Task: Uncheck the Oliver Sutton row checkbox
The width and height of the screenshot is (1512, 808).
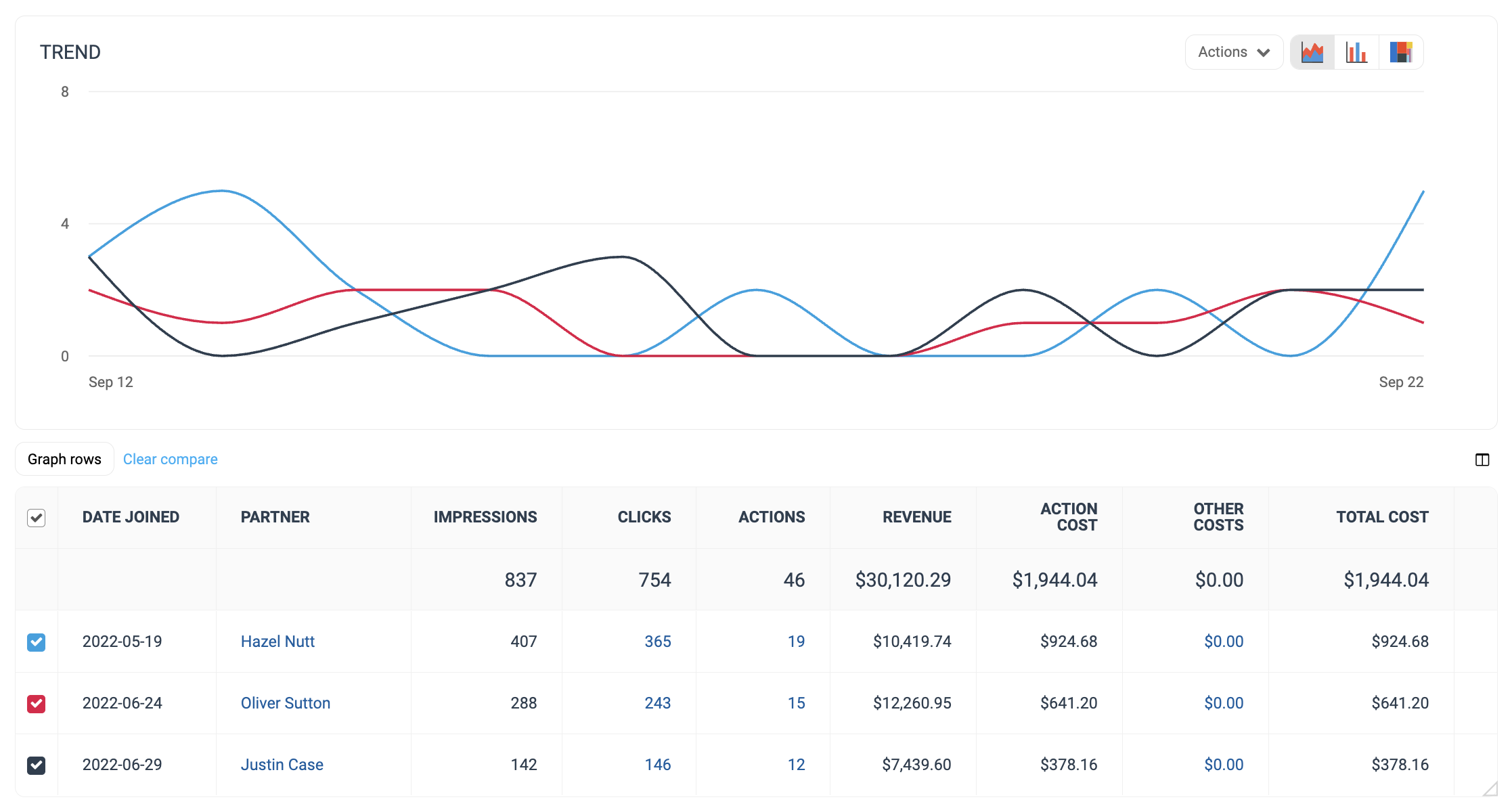Action: click(37, 704)
